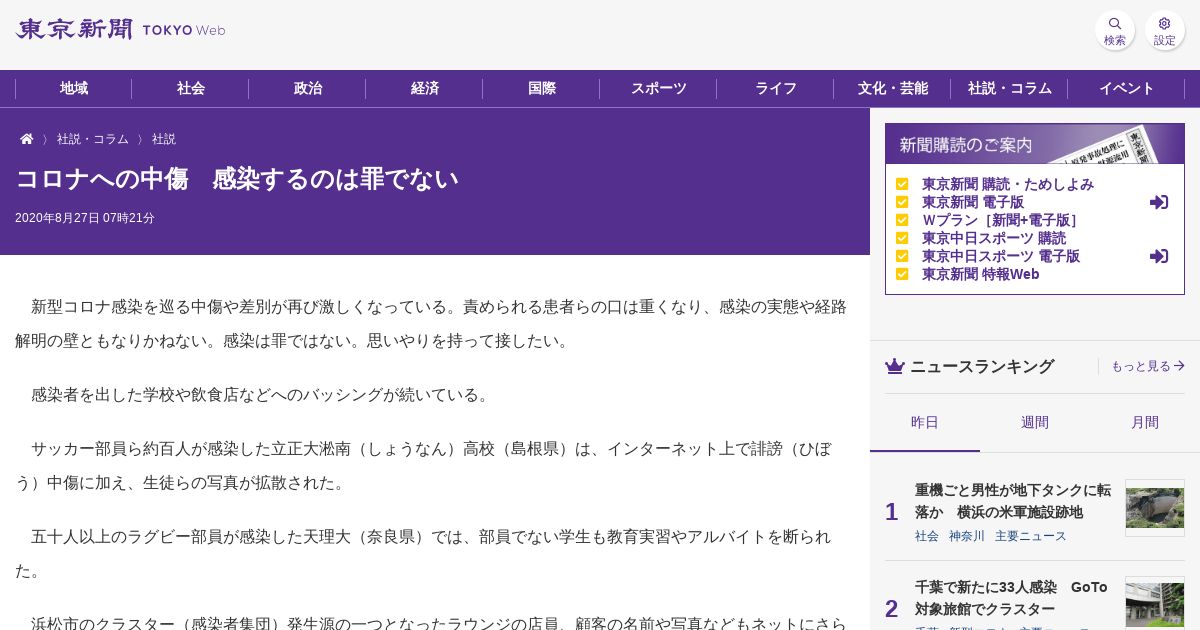The height and width of the screenshot is (630, 1200).
Task: Click checkmark icon beside 東京中日スポーツ 購読
Action: click(x=902, y=238)
